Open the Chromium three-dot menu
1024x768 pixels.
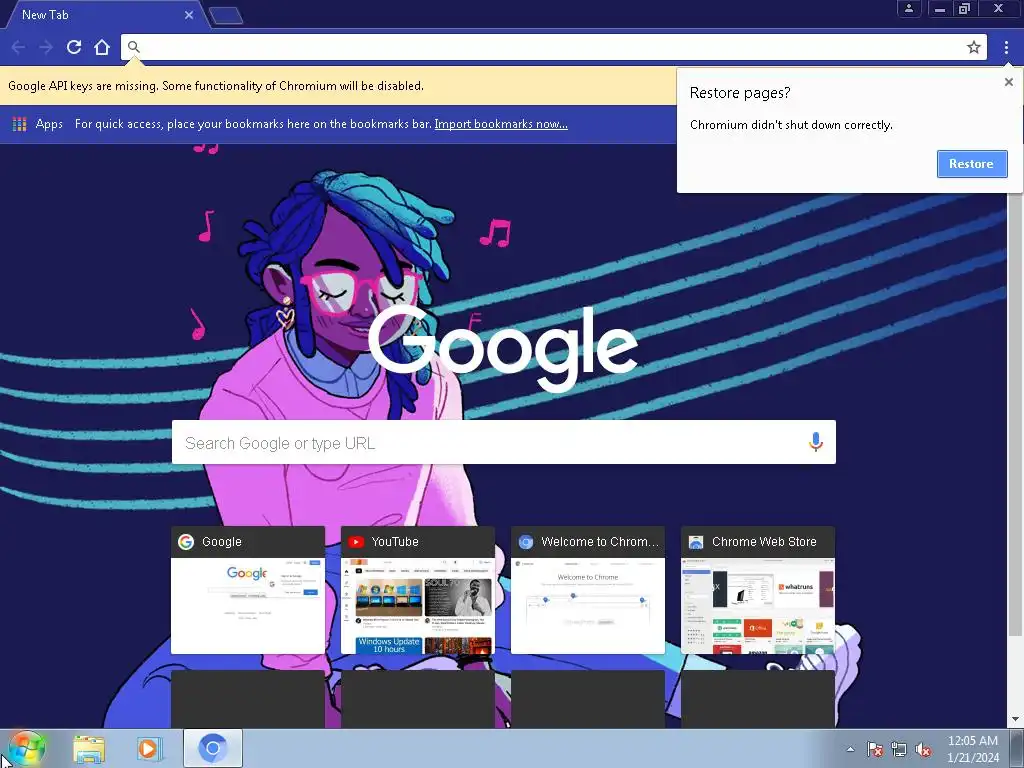1006,47
